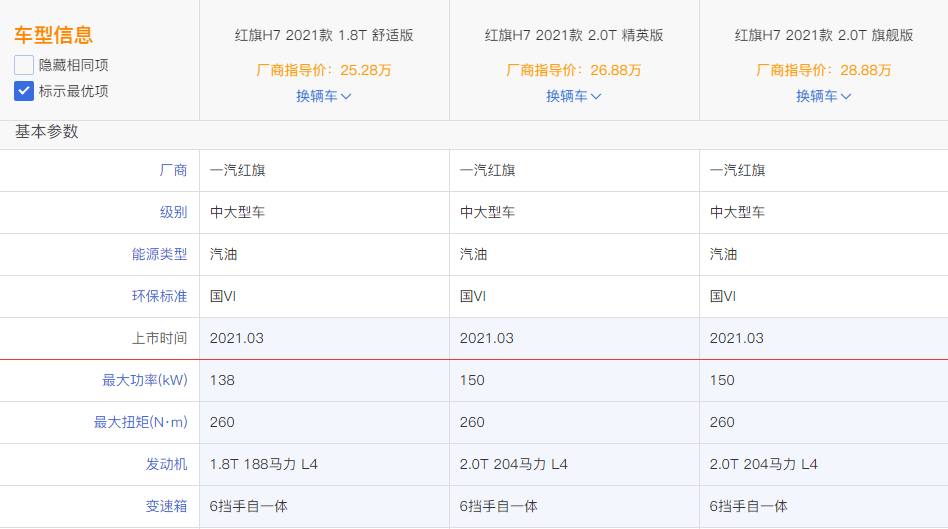Click 中大型车 in the 旗舰版 column
948x529 pixels.
point(738,212)
